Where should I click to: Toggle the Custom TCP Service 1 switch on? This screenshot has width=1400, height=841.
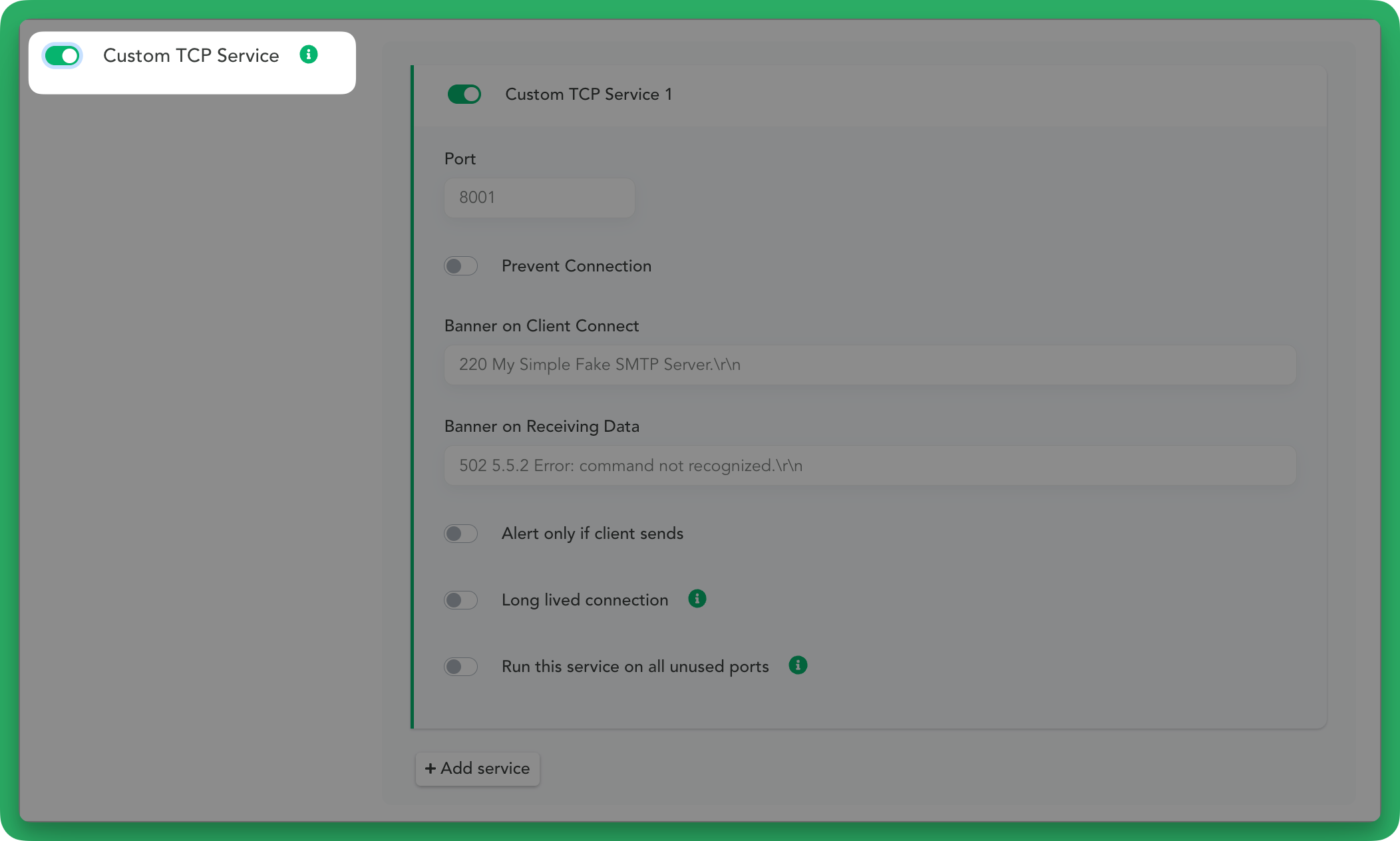pyautogui.click(x=463, y=94)
